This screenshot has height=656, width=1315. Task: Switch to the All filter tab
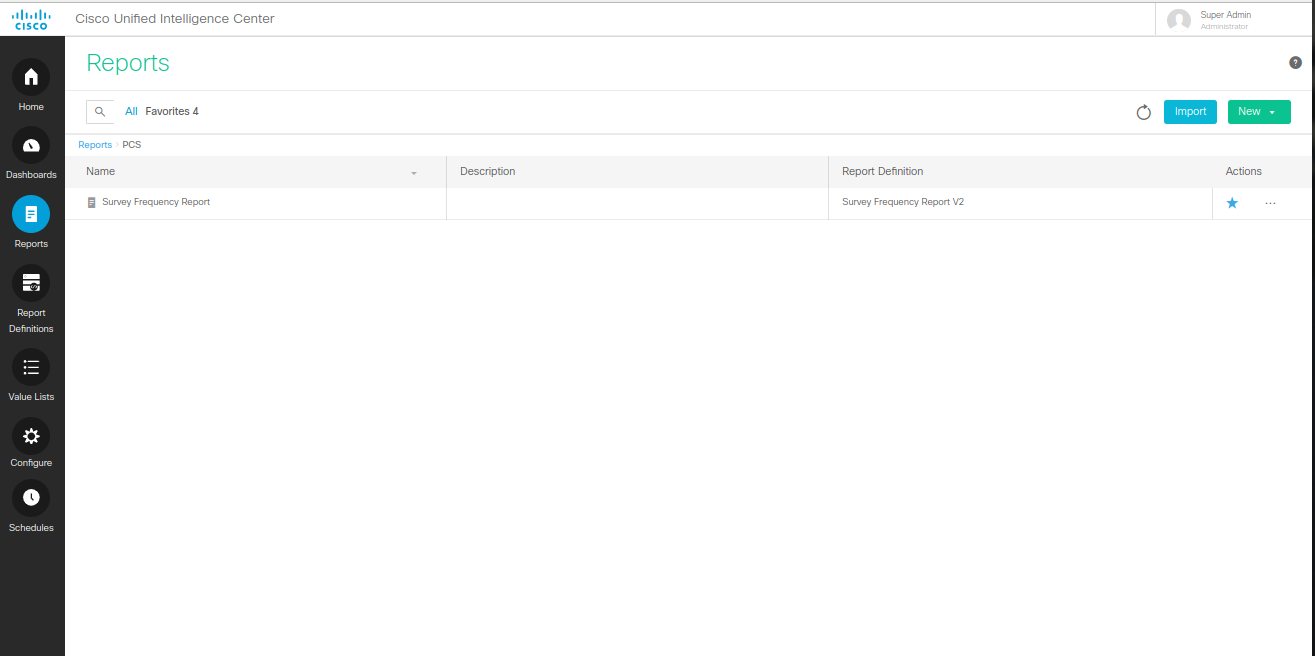tap(131, 112)
